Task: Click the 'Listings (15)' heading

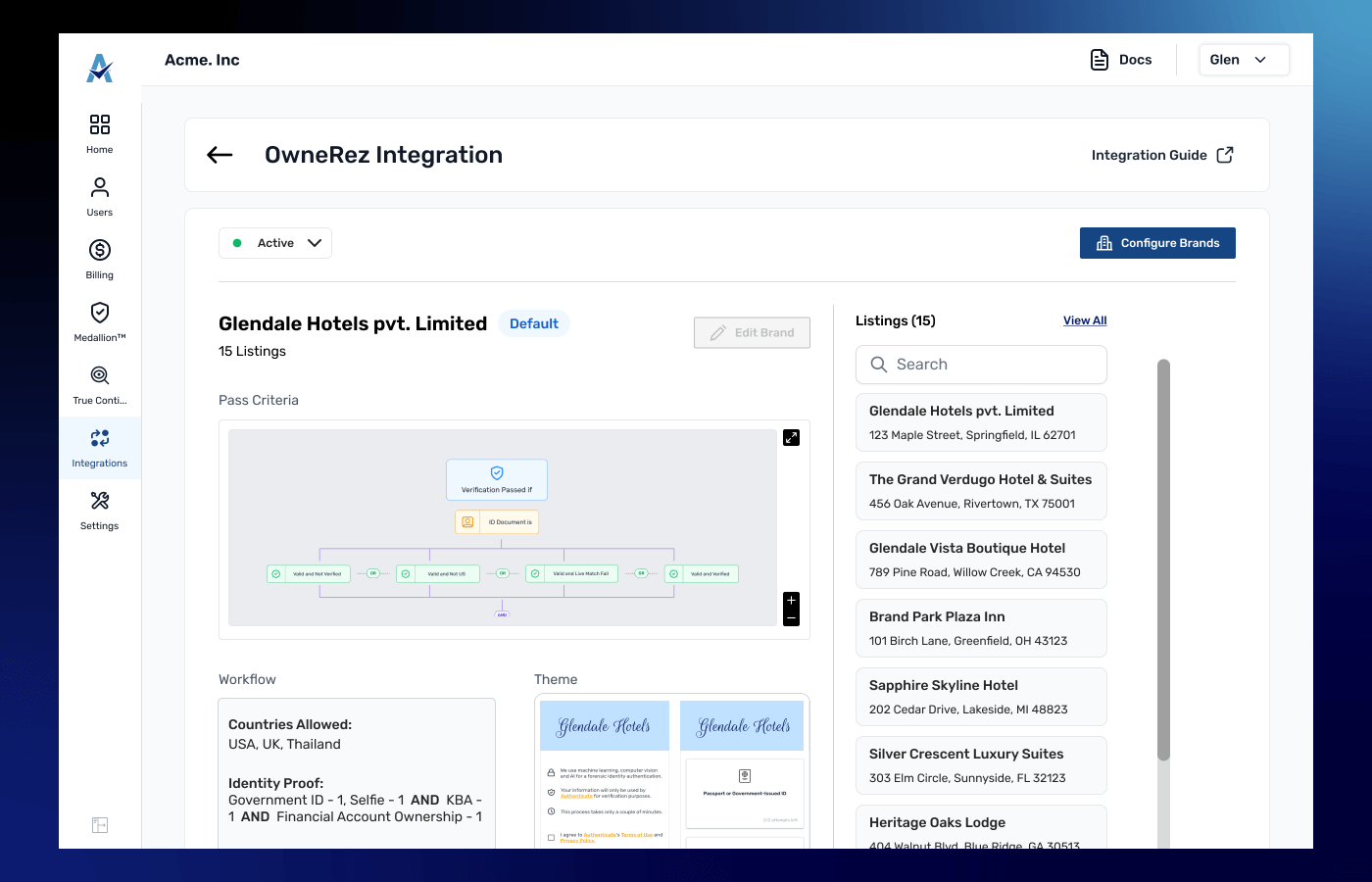Action: tap(896, 320)
